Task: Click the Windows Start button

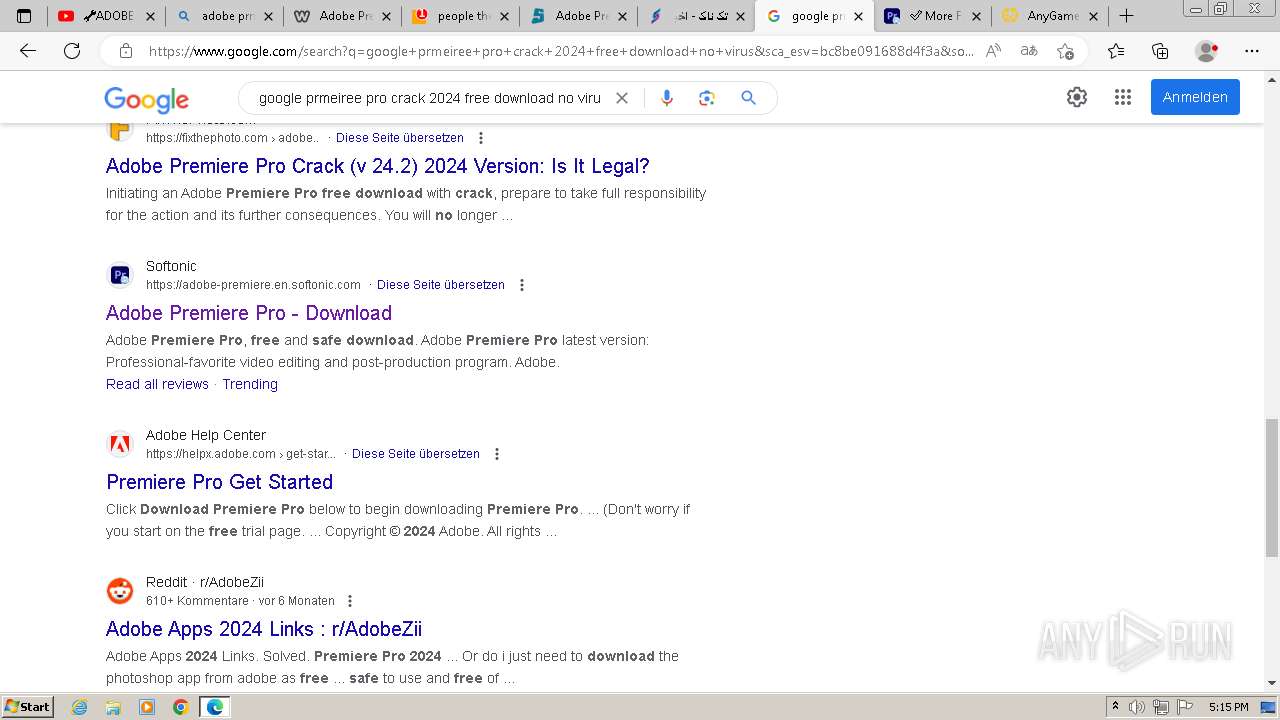Action: click(27, 707)
